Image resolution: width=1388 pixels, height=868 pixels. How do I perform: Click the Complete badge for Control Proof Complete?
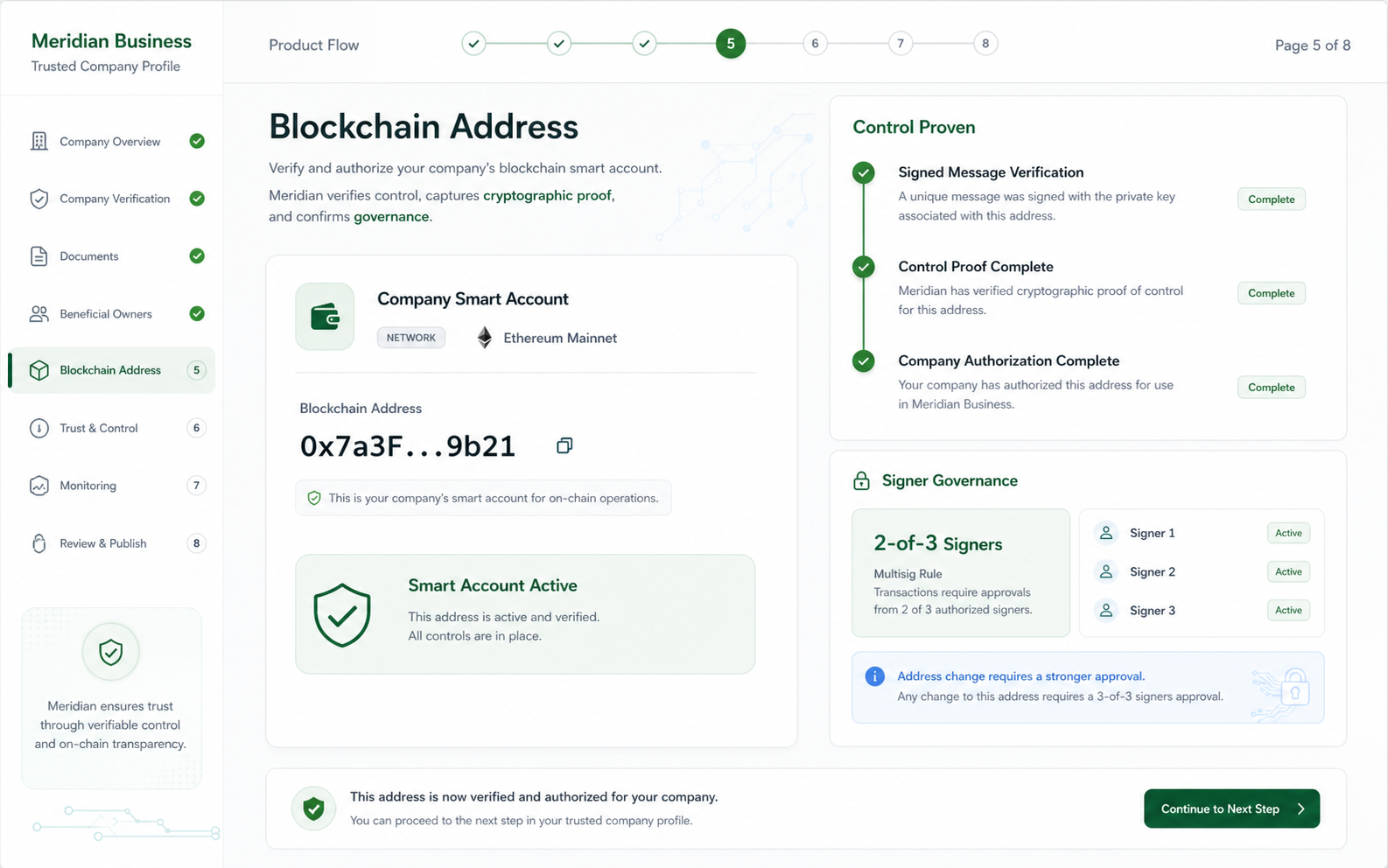pos(1271,293)
